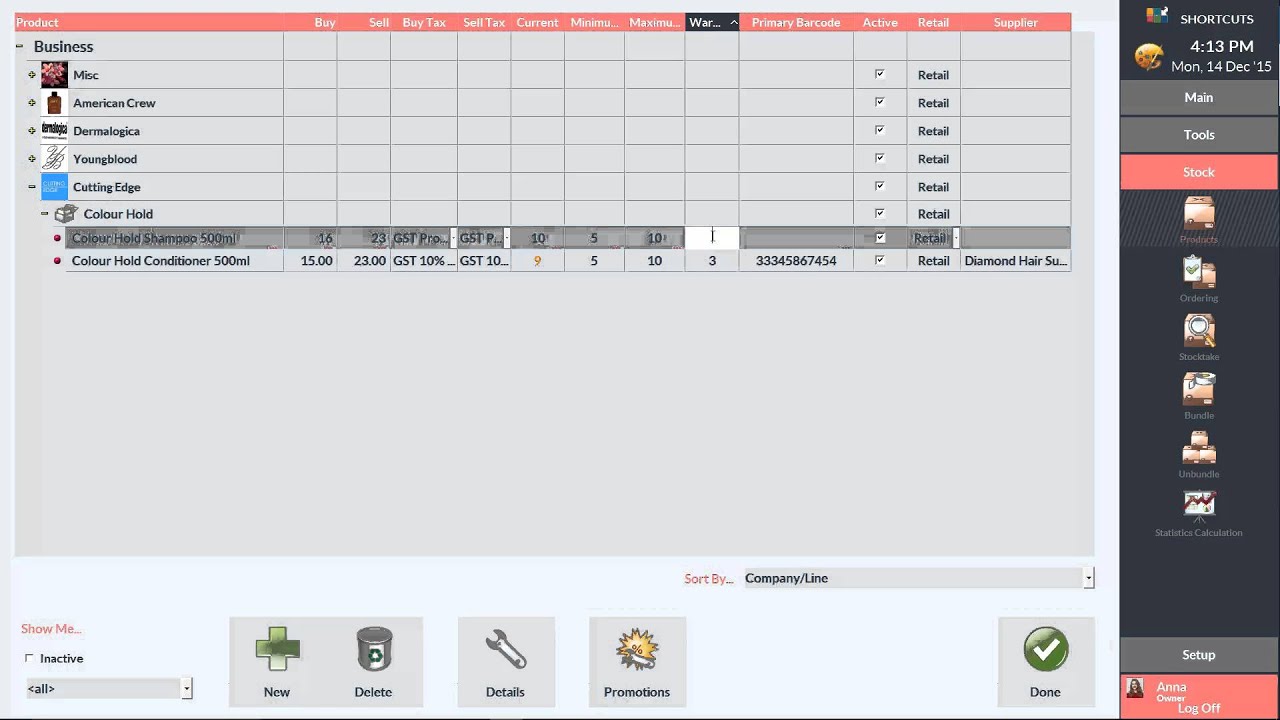Click barcode 33345867454 cell

[x=796, y=261]
